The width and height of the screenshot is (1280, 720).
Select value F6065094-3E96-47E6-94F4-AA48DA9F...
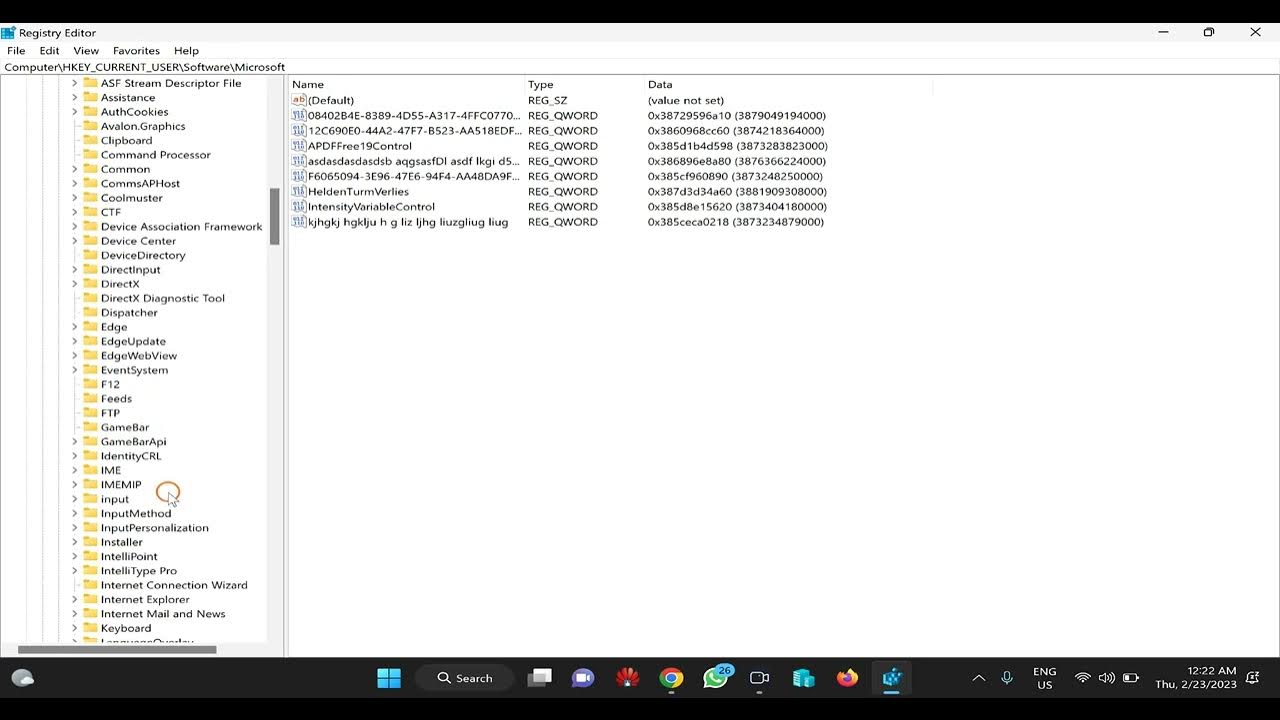tap(413, 176)
